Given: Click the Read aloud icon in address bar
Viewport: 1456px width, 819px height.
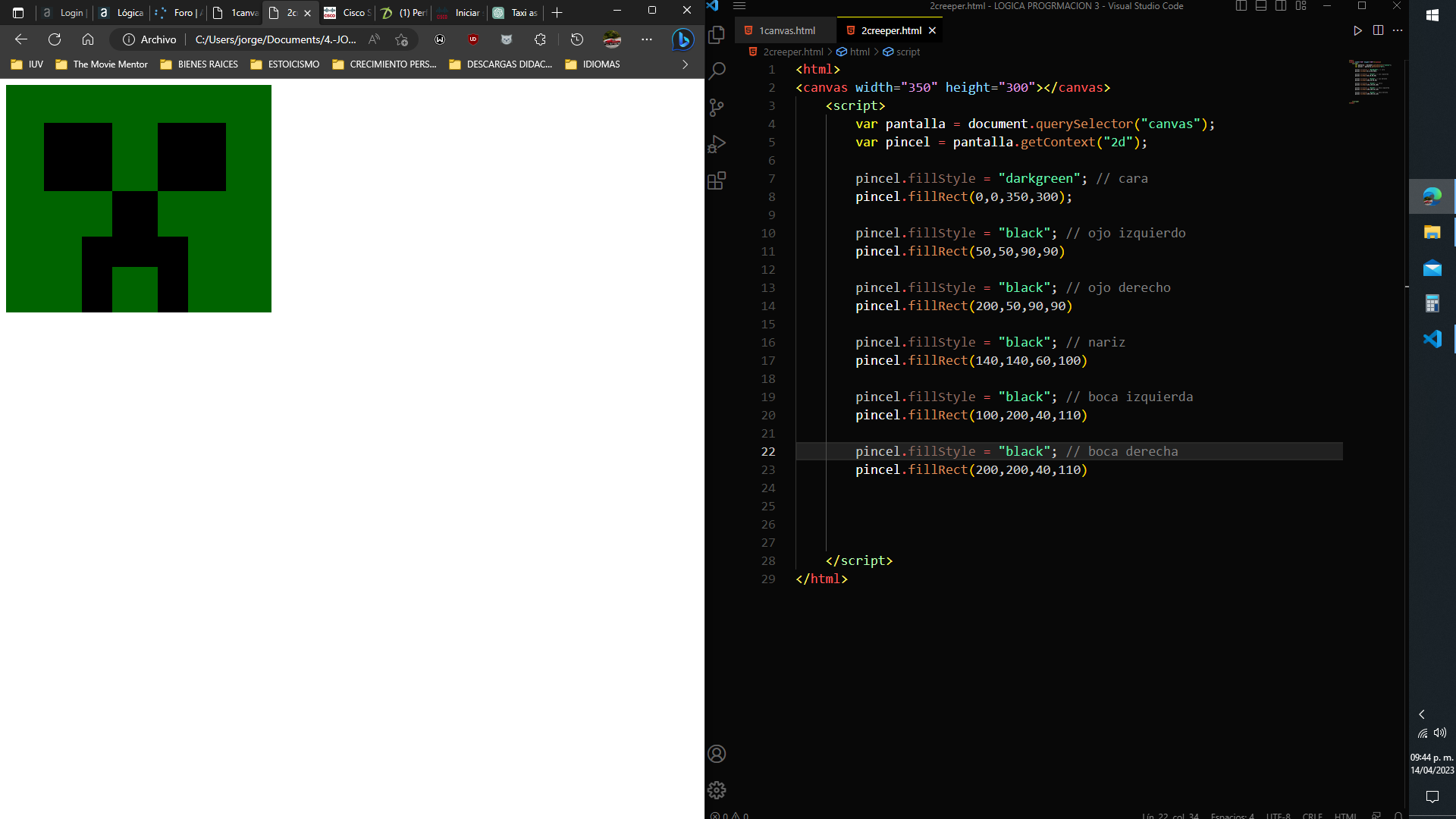Looking at the screenshot, I should click(x=374, y=39).
